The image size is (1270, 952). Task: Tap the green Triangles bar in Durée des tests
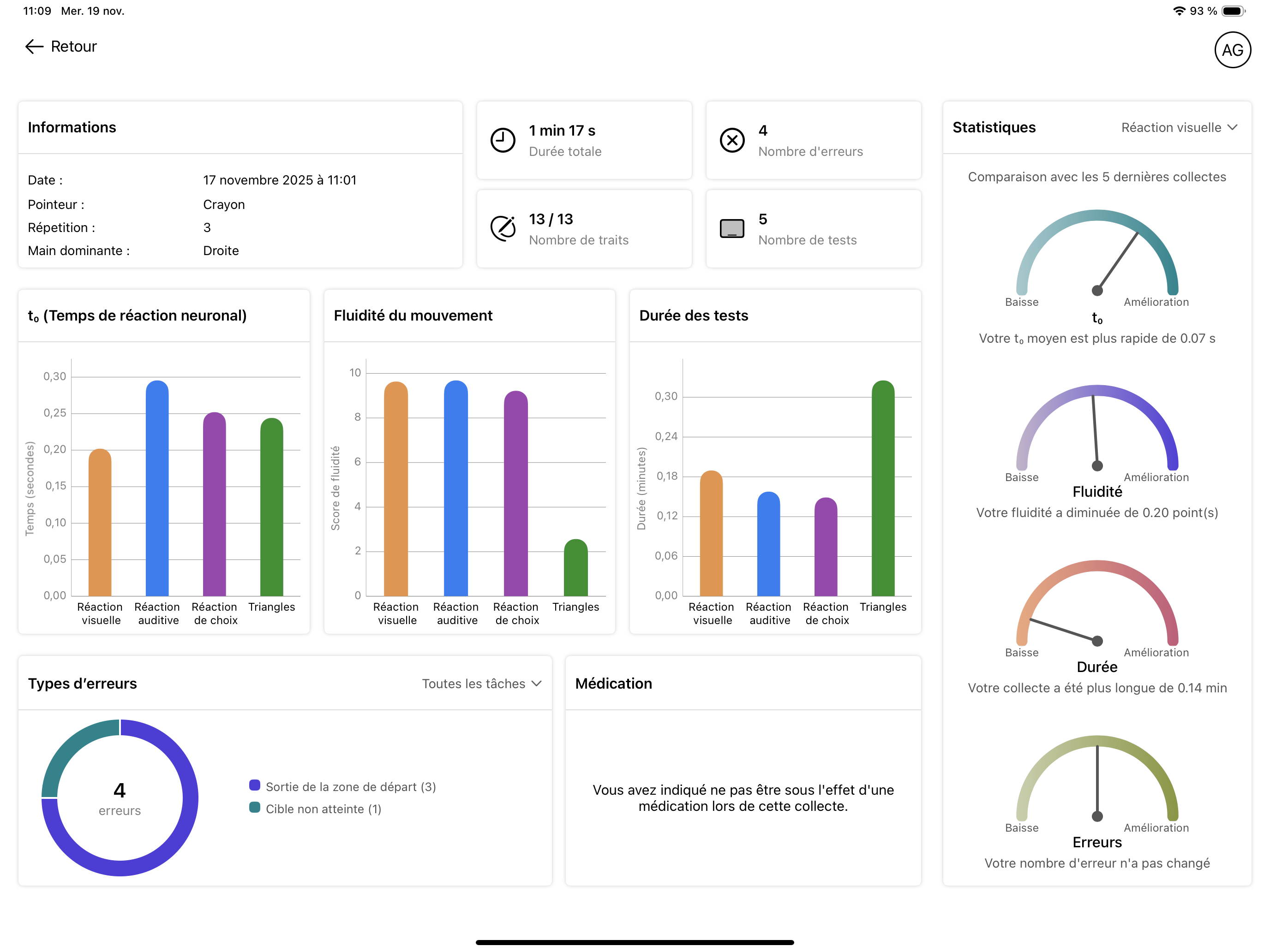tap(883, 488)
